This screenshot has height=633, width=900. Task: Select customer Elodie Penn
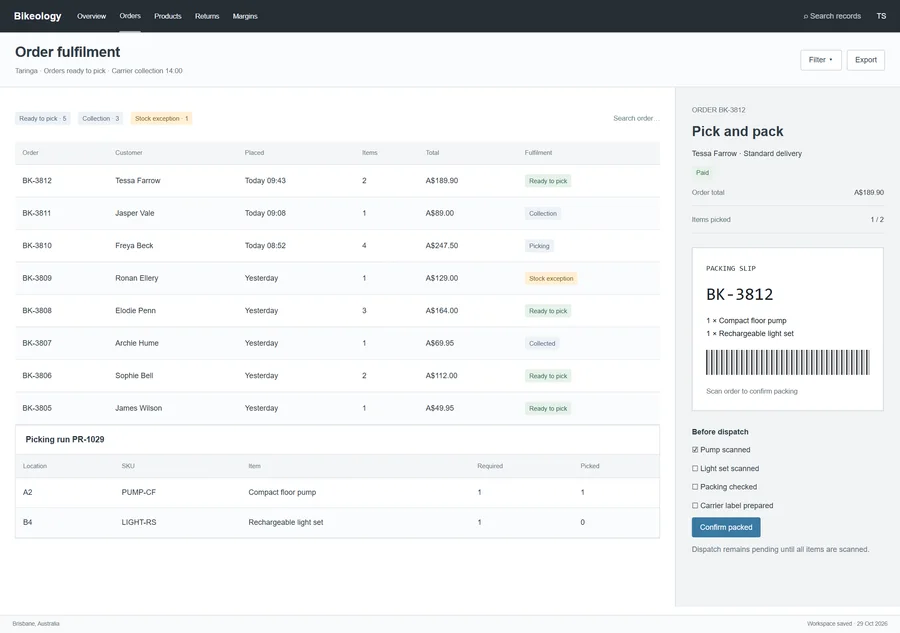(x=135, y=310)
